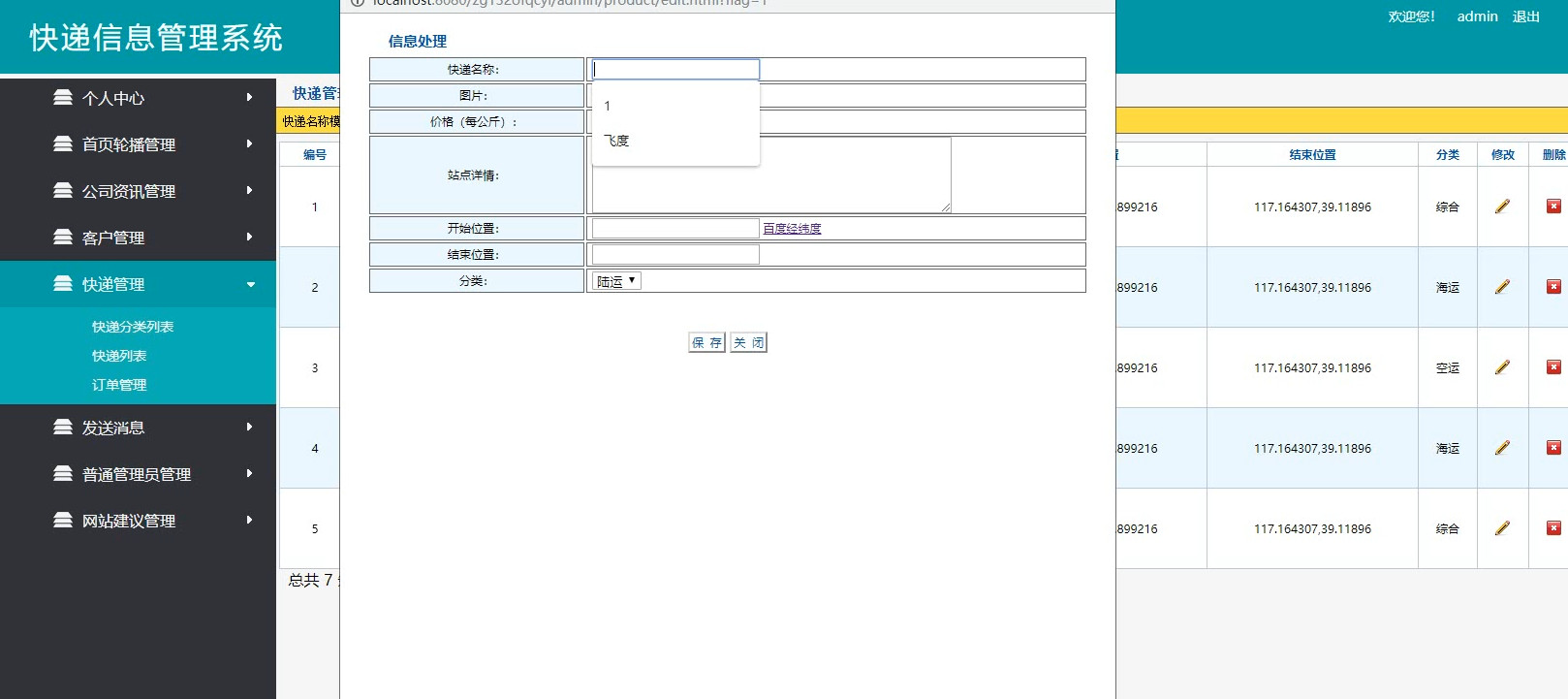Screen dimensions: 1568x699
Task: Expand the 网站建议管理 menu arrow
Action: (x=249, y=520)
